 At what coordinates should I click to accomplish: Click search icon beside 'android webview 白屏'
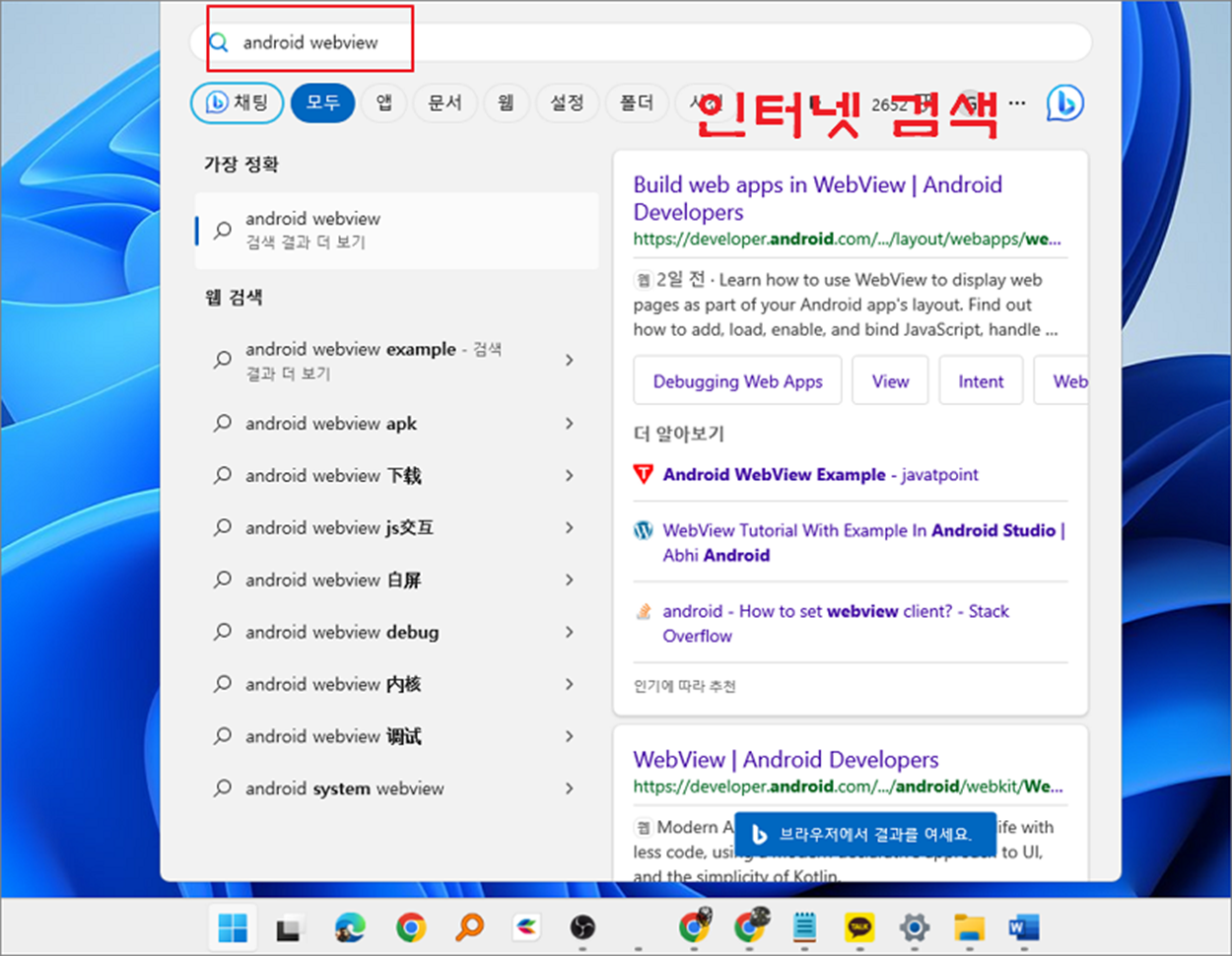coord(223,580)
